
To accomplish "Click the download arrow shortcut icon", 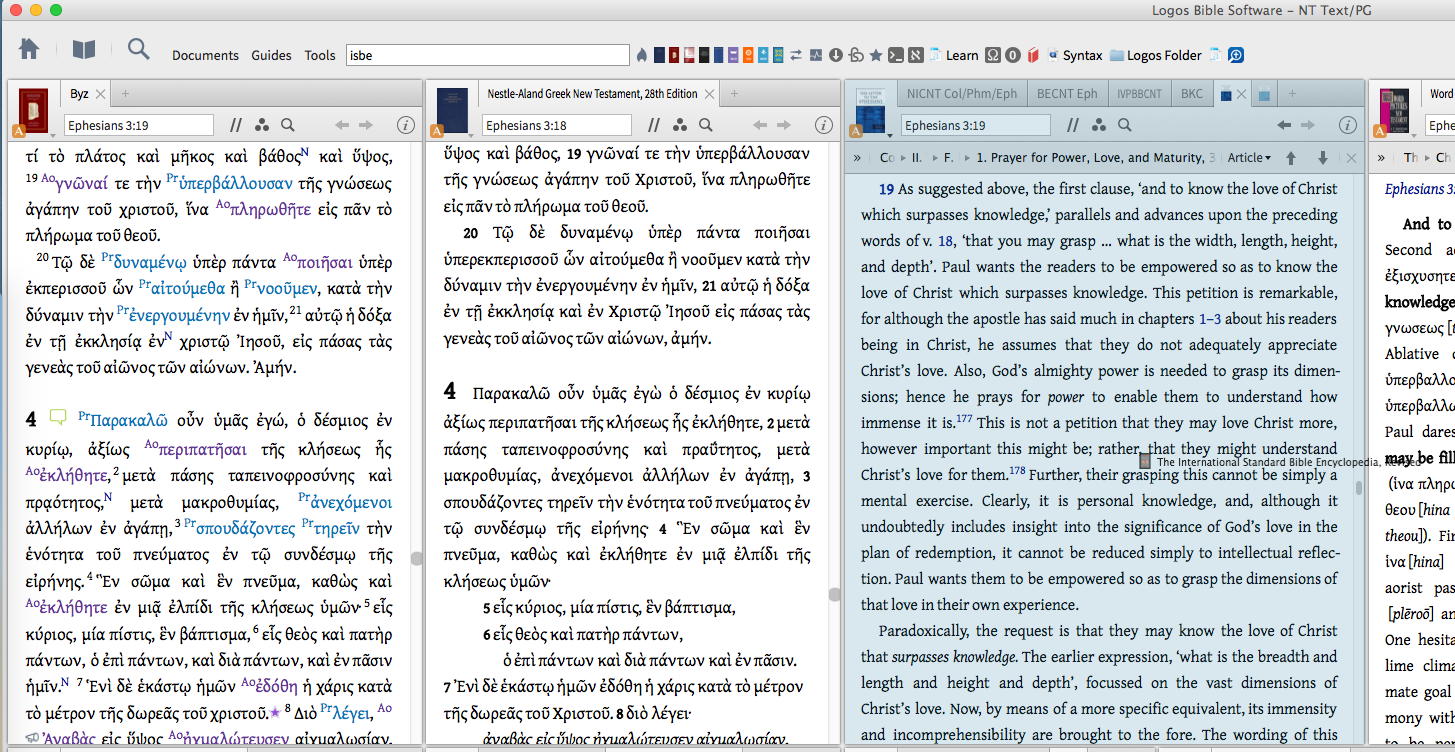I will 836,55.
